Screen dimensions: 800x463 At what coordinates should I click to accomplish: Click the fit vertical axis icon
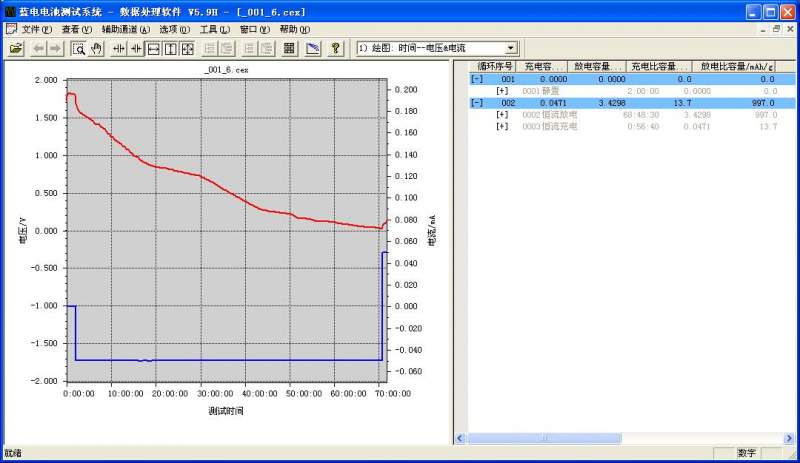[170, 48]
